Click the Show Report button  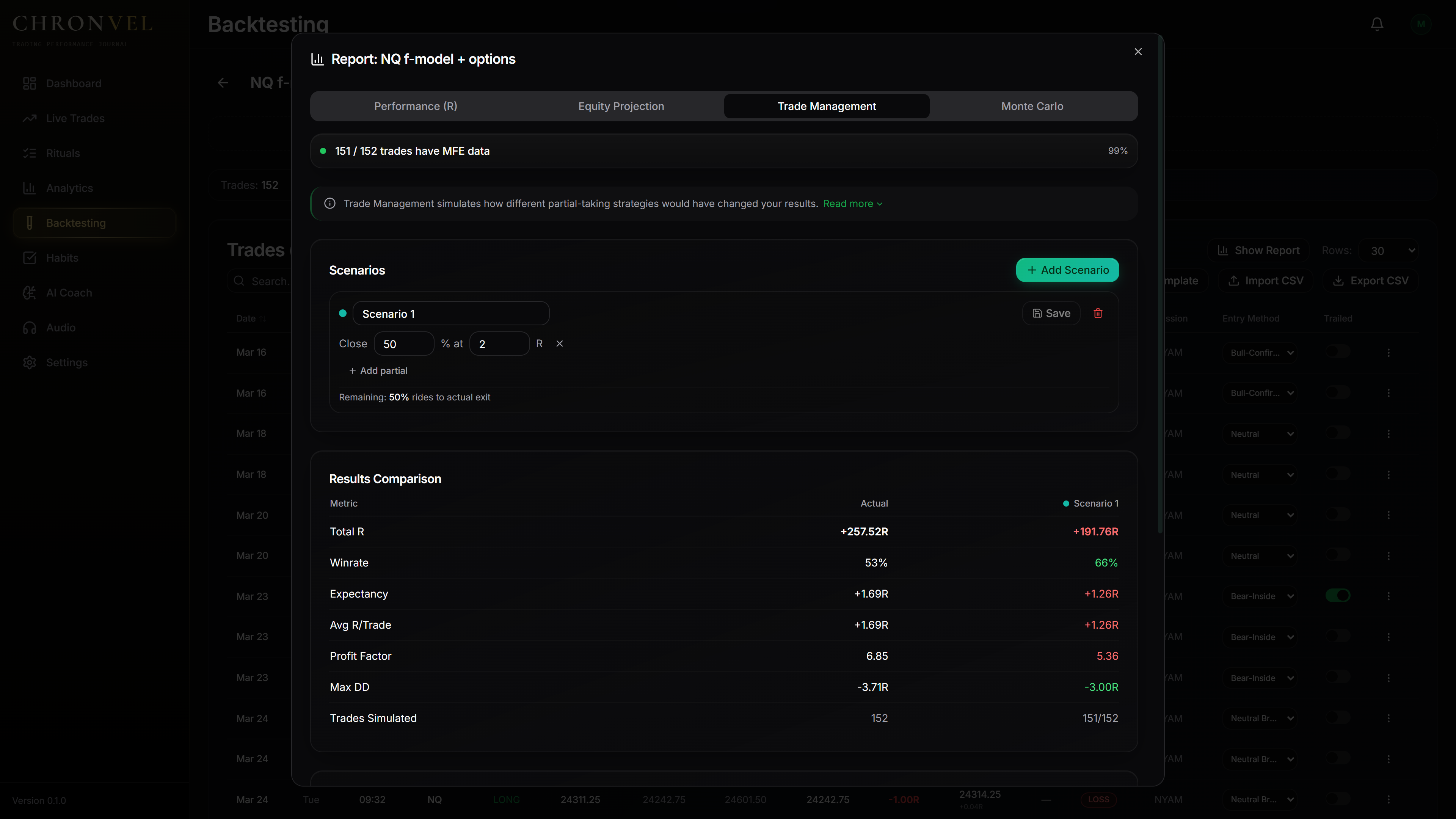pos(1259,251)
